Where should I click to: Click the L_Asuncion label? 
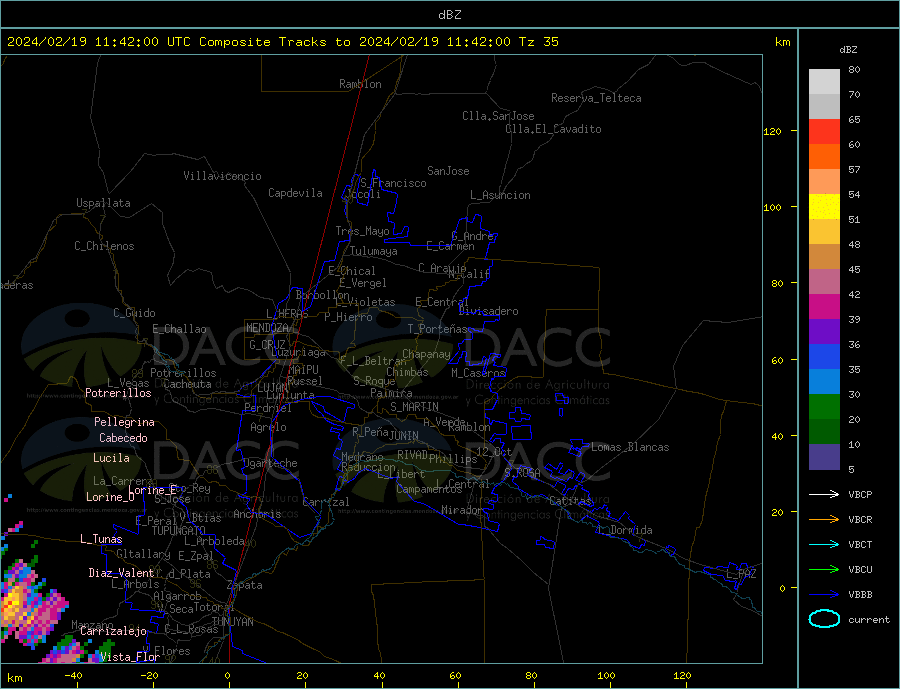(x=501, y=195)
